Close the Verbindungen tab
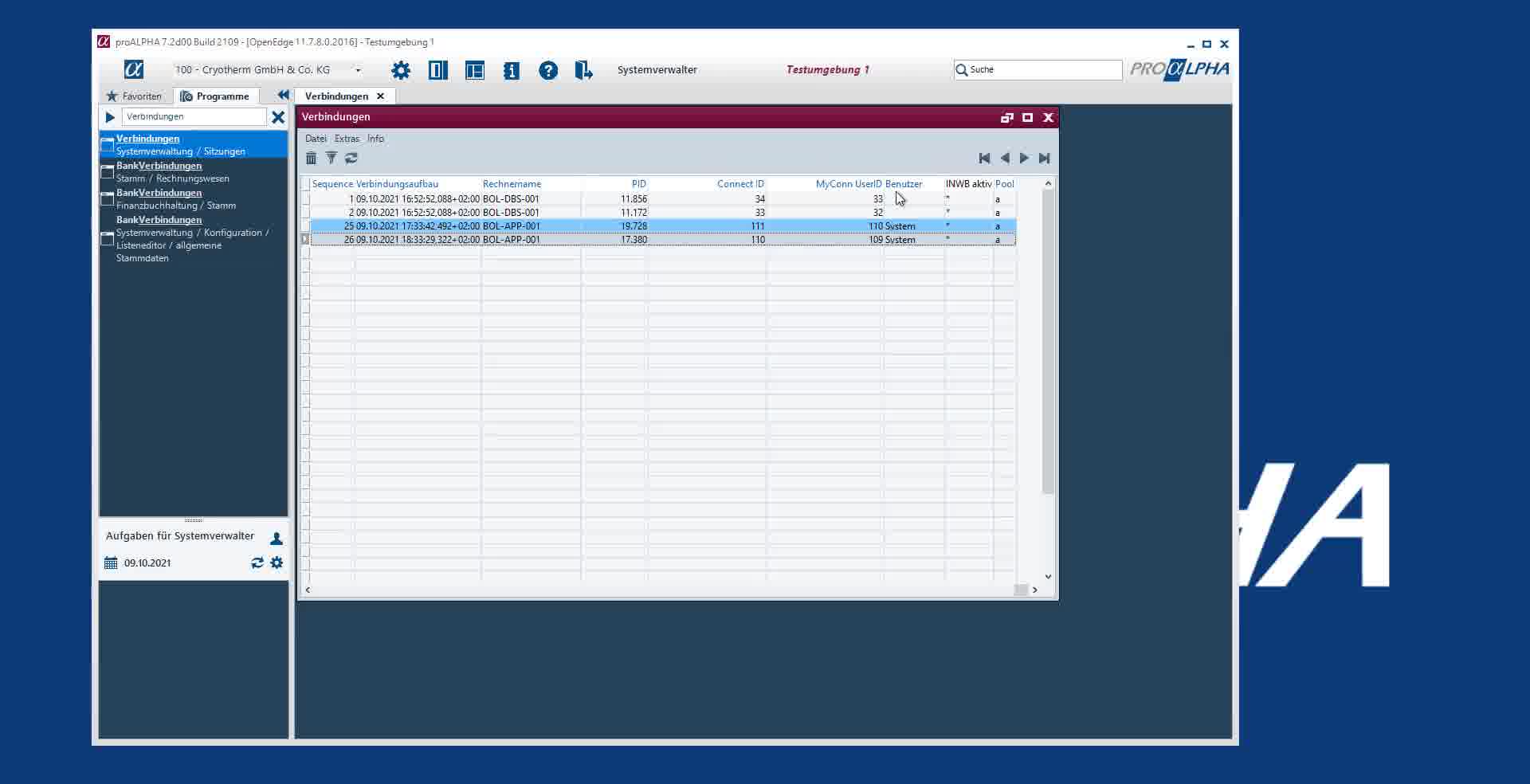1530x784 pixels. click(x=380, y=96)
